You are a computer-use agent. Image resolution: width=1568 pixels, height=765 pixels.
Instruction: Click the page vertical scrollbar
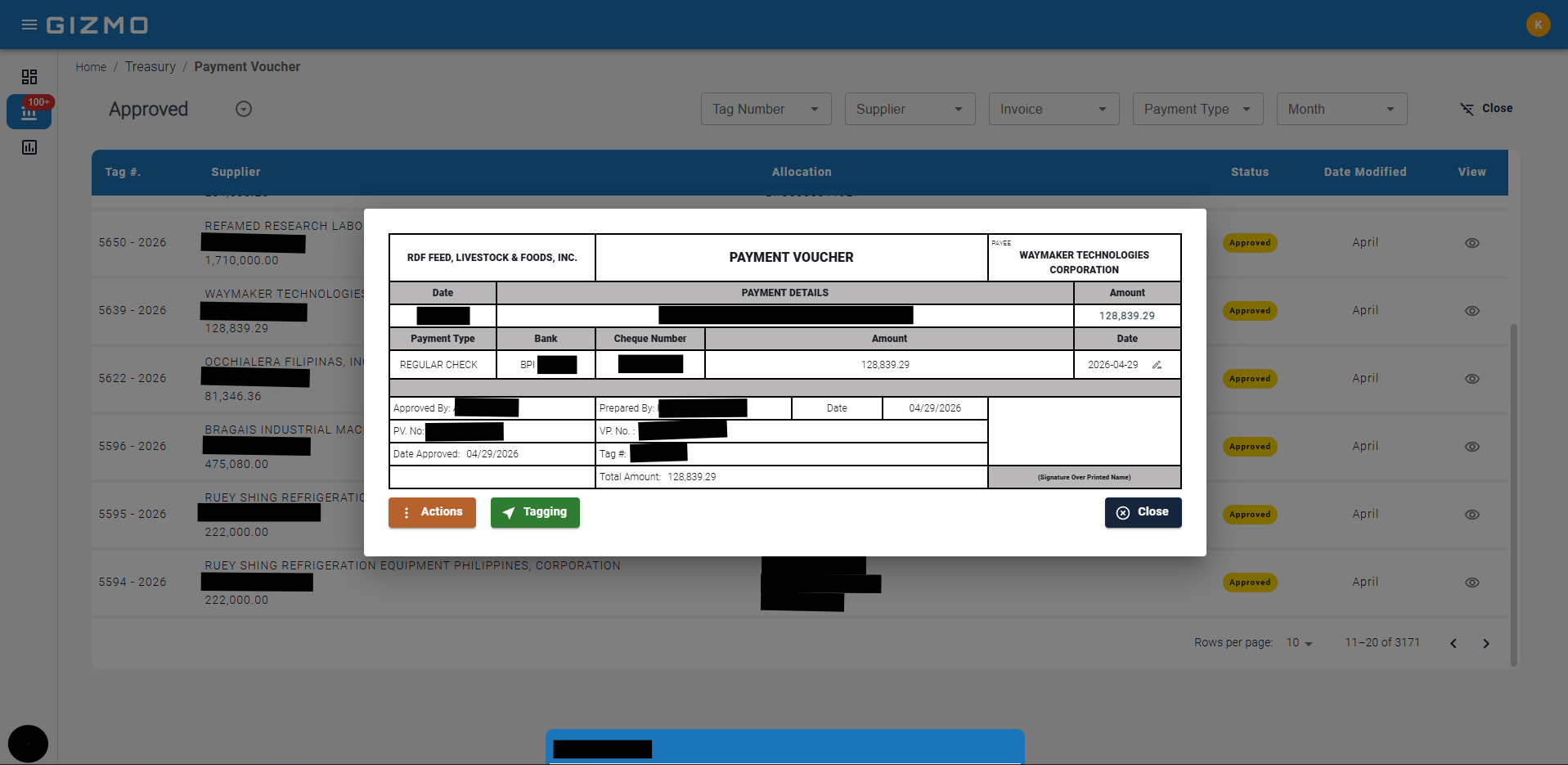(1514, 495)
